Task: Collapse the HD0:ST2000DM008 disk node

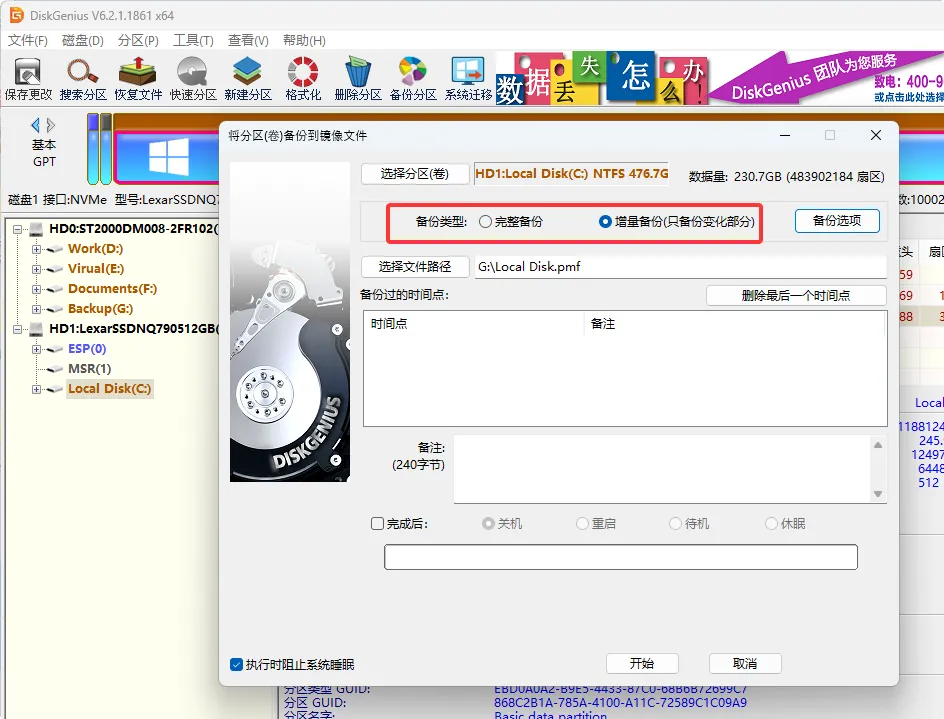Action: click(17, 229)
